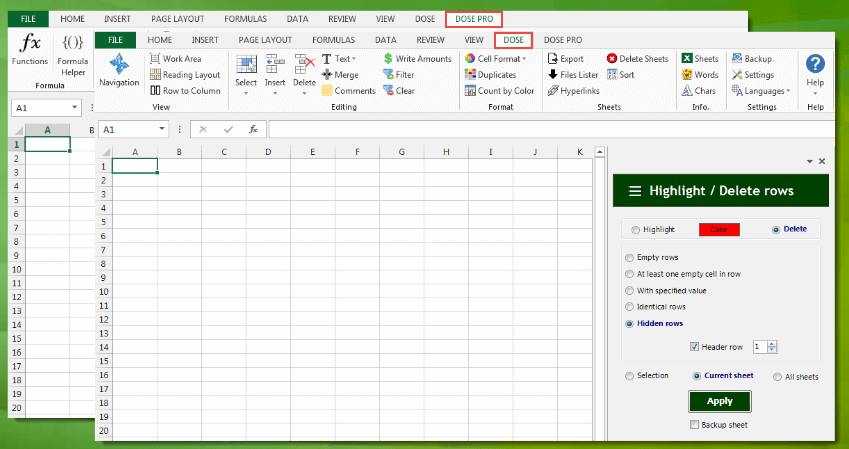Open task pane options dropdown arrow
Viewport: 849px width, 449px height.
pyautogui.click(x=810, y=161)
